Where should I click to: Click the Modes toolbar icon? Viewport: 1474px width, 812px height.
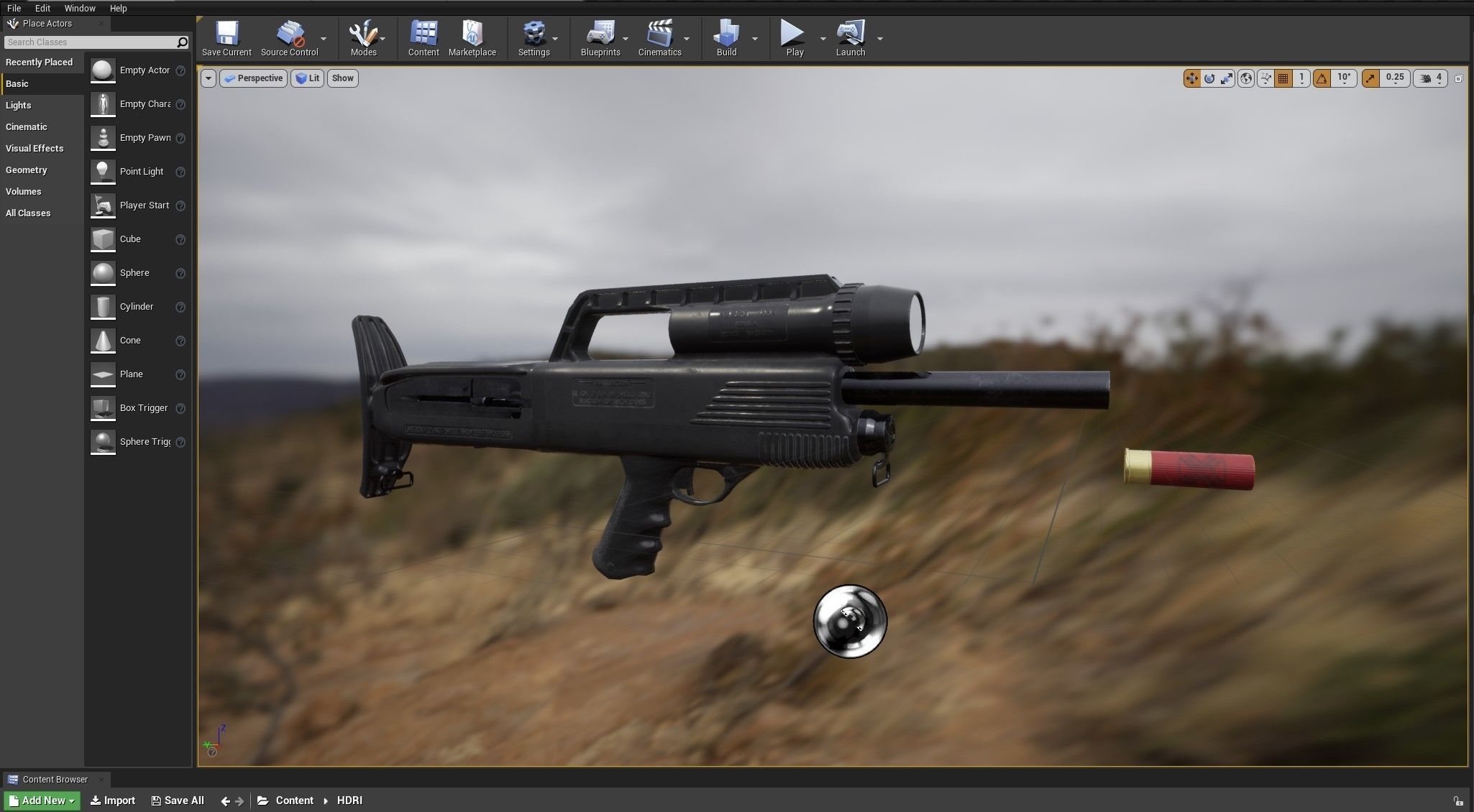pyautogui.click(x=363, y=38)
